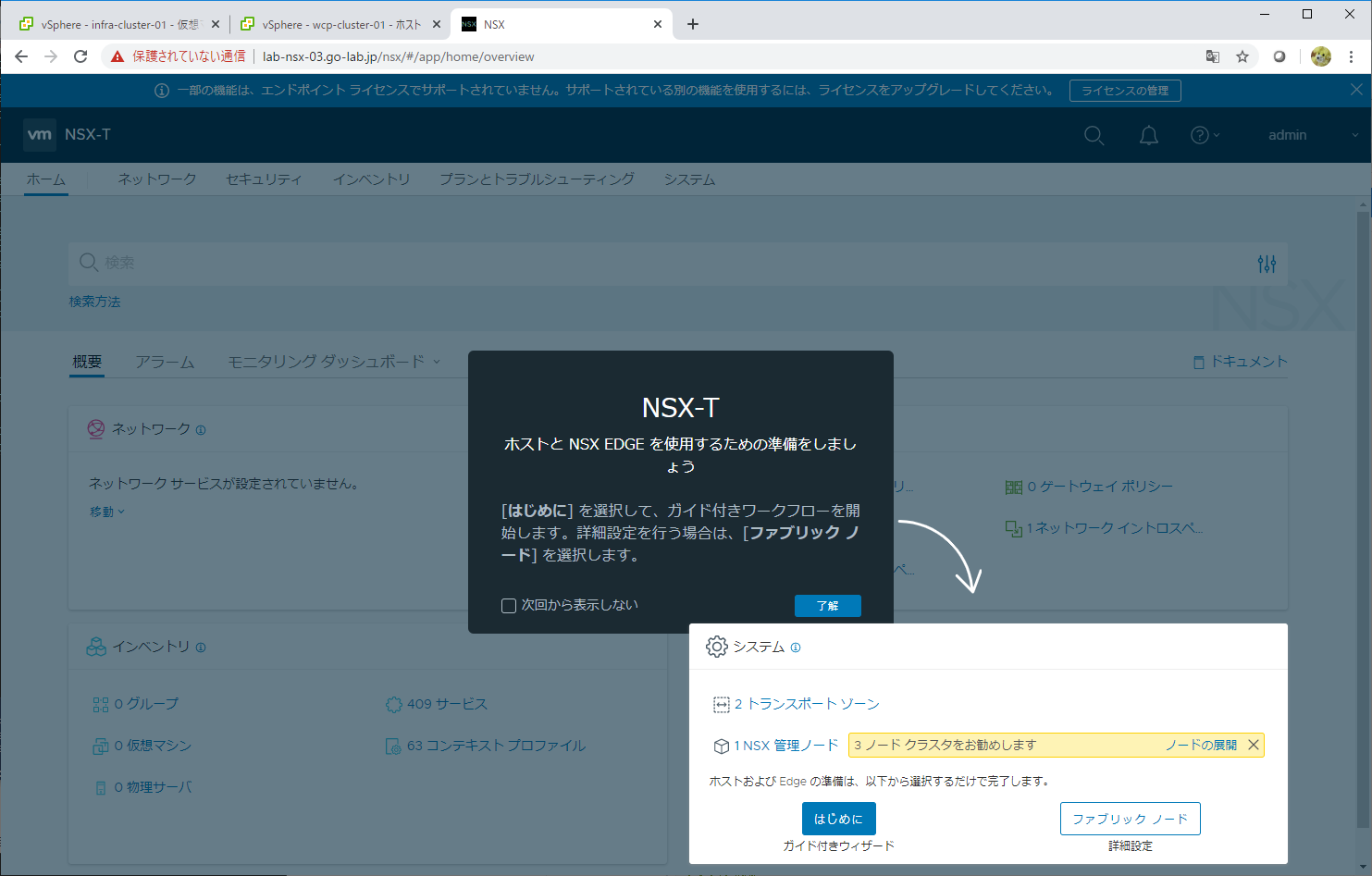Confirm dialog with 了解 button
Image resolution: width=1372 pixels, height=876 pixels.
[x=828, y=606]
